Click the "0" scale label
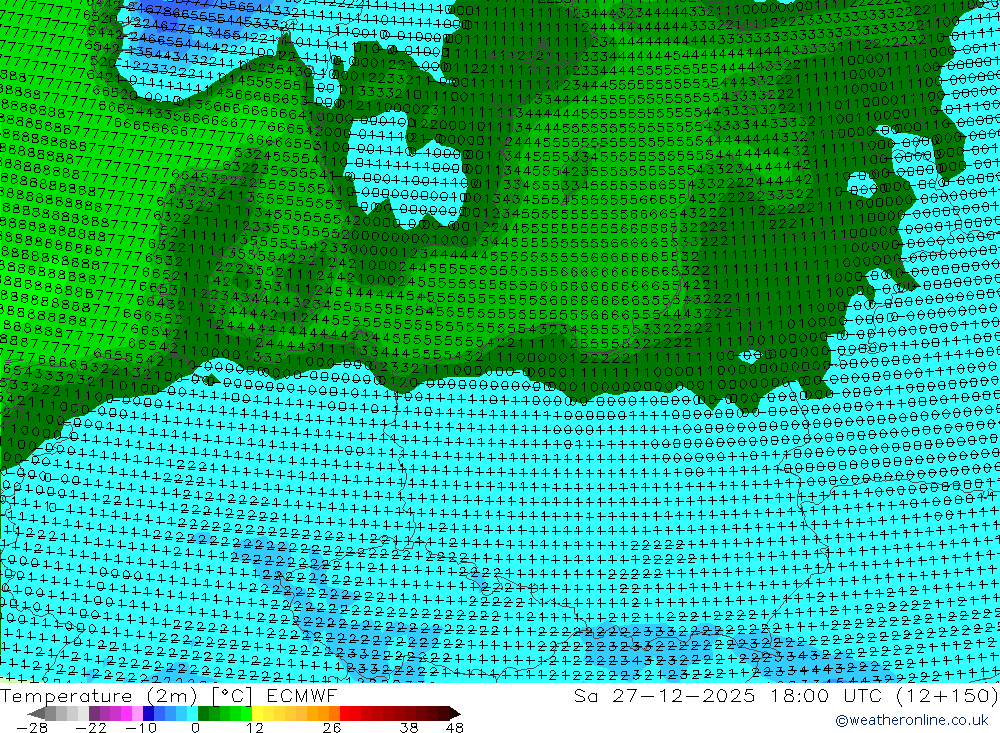The width and height of the screenshot is (1000, 733). (195, 728)
